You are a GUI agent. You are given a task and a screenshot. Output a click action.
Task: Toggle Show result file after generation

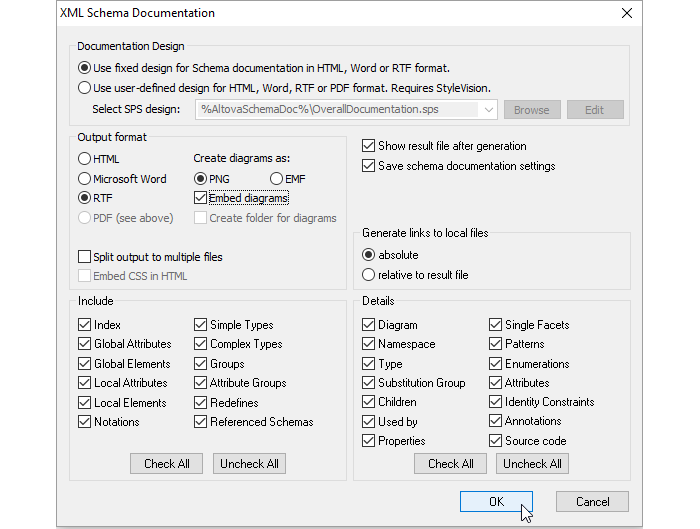(369, 146)
